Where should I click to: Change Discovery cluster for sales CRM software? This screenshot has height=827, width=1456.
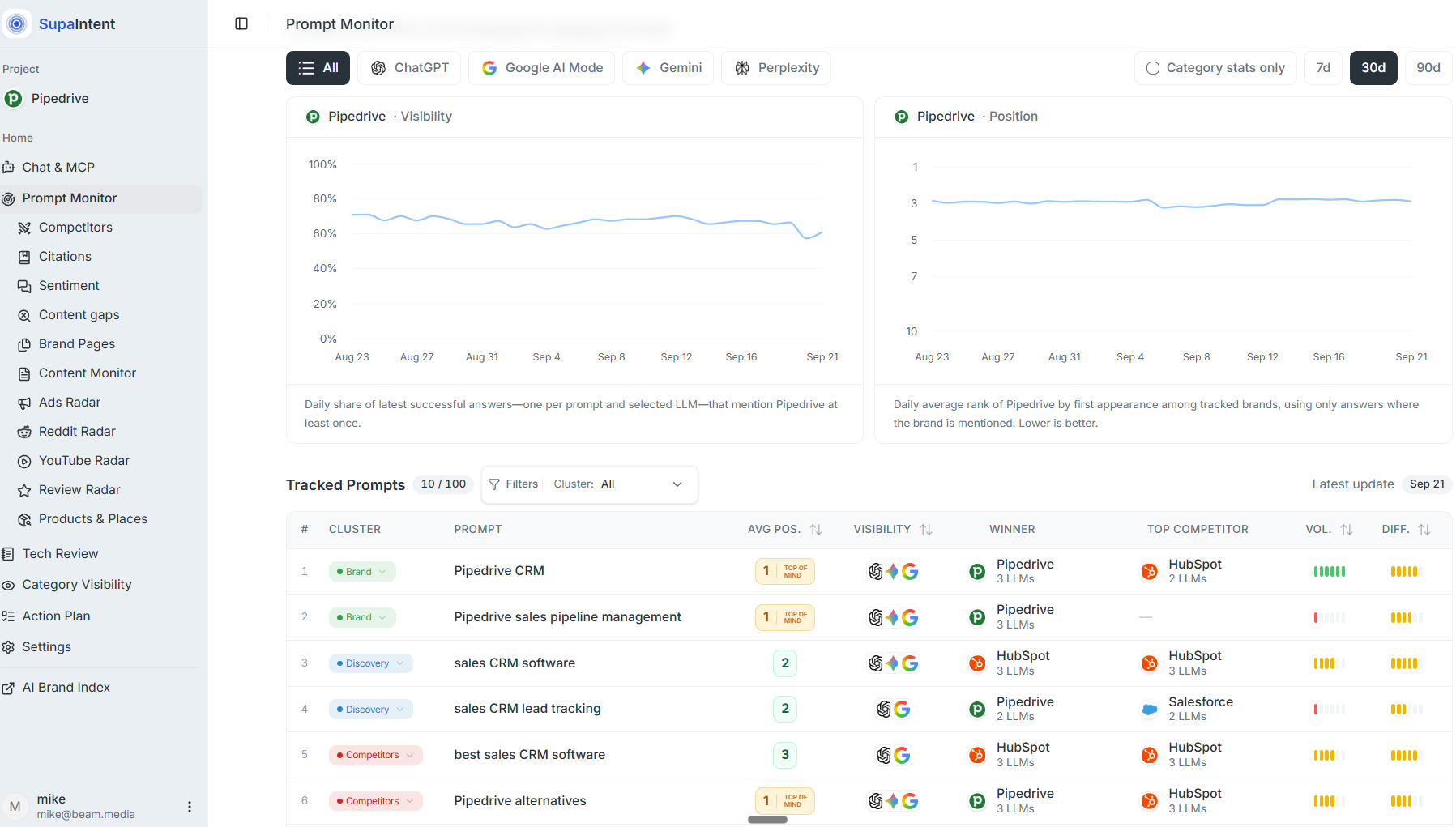coord(371,663)
